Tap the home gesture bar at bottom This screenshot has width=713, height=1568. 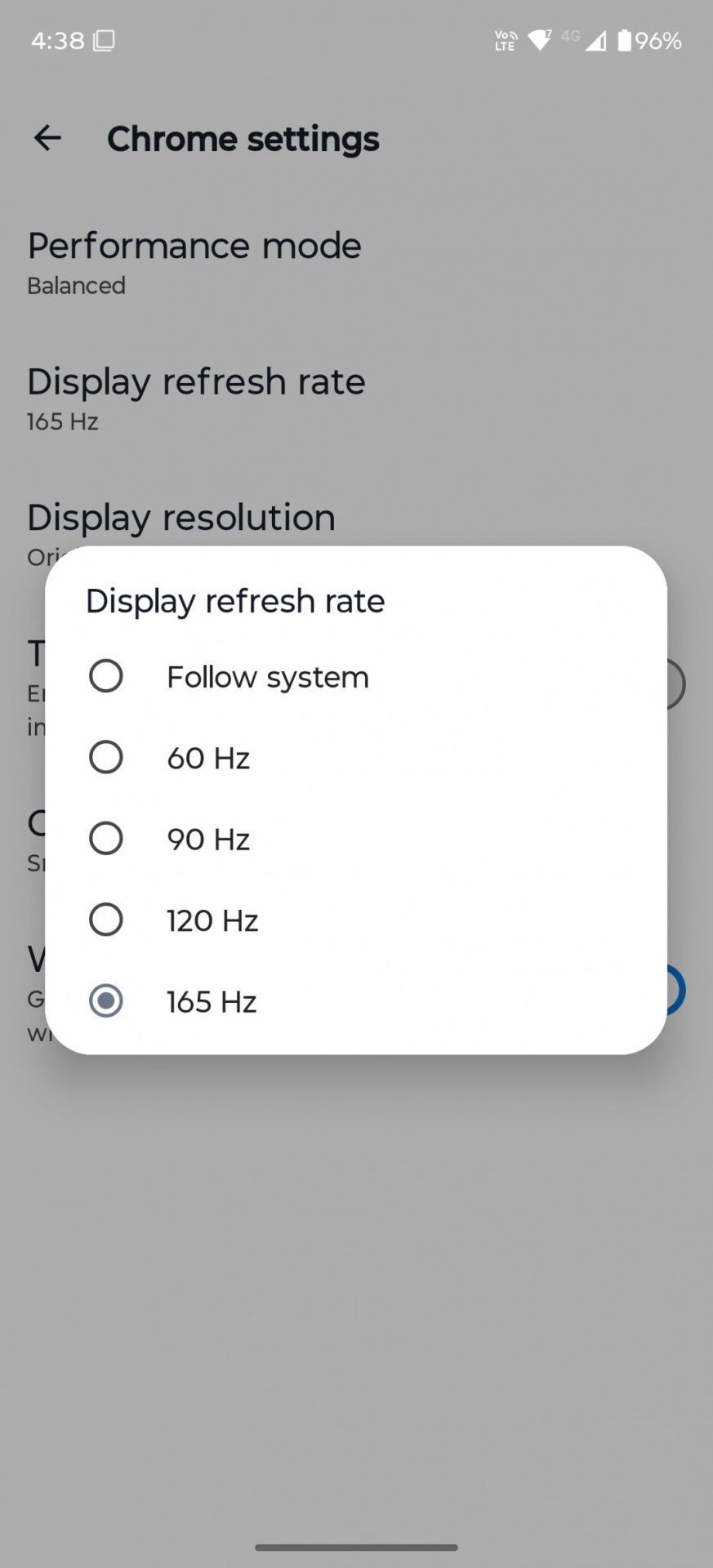356,1547
